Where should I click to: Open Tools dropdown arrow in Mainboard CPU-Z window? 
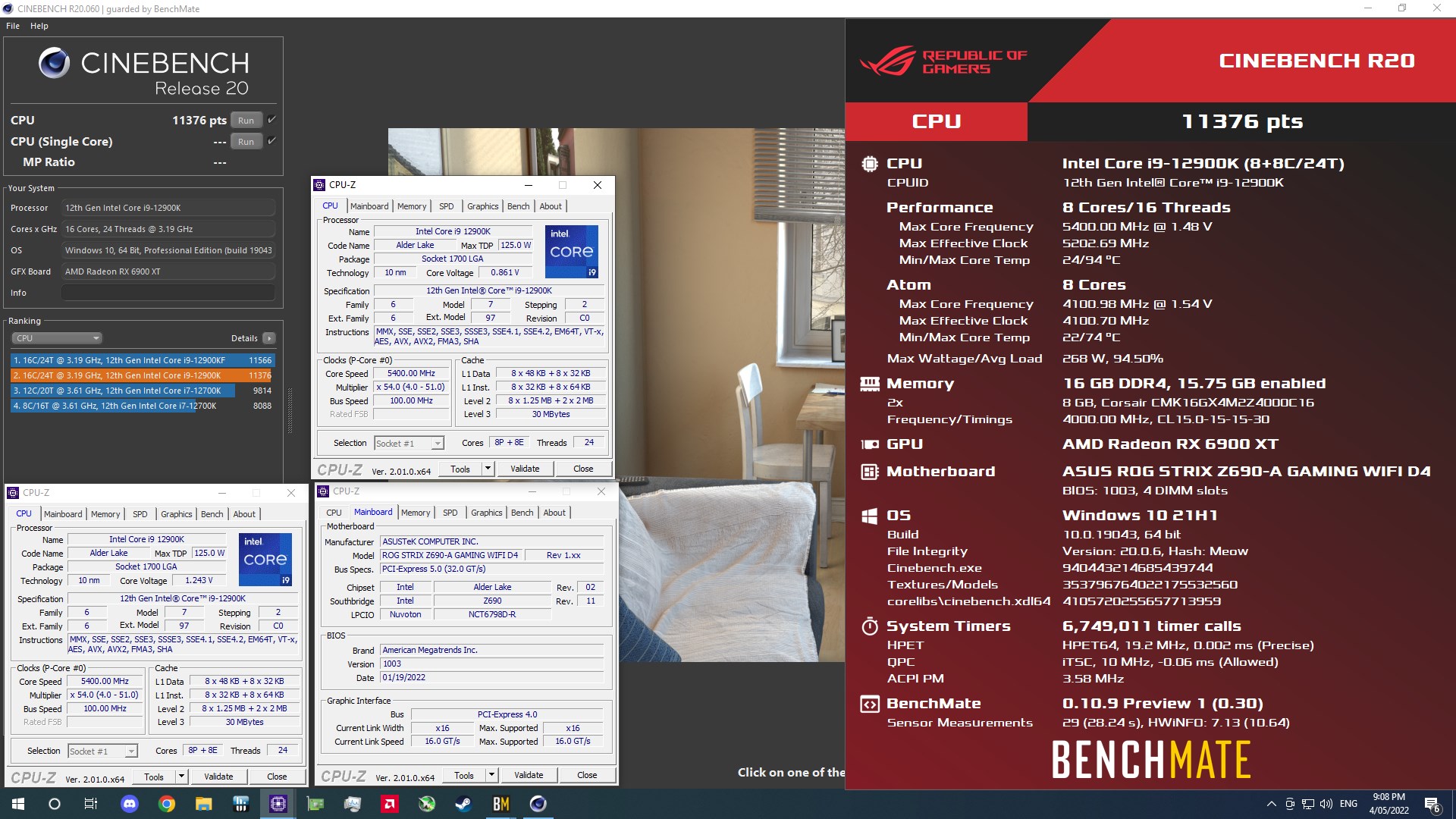click(x=491, y=775)
